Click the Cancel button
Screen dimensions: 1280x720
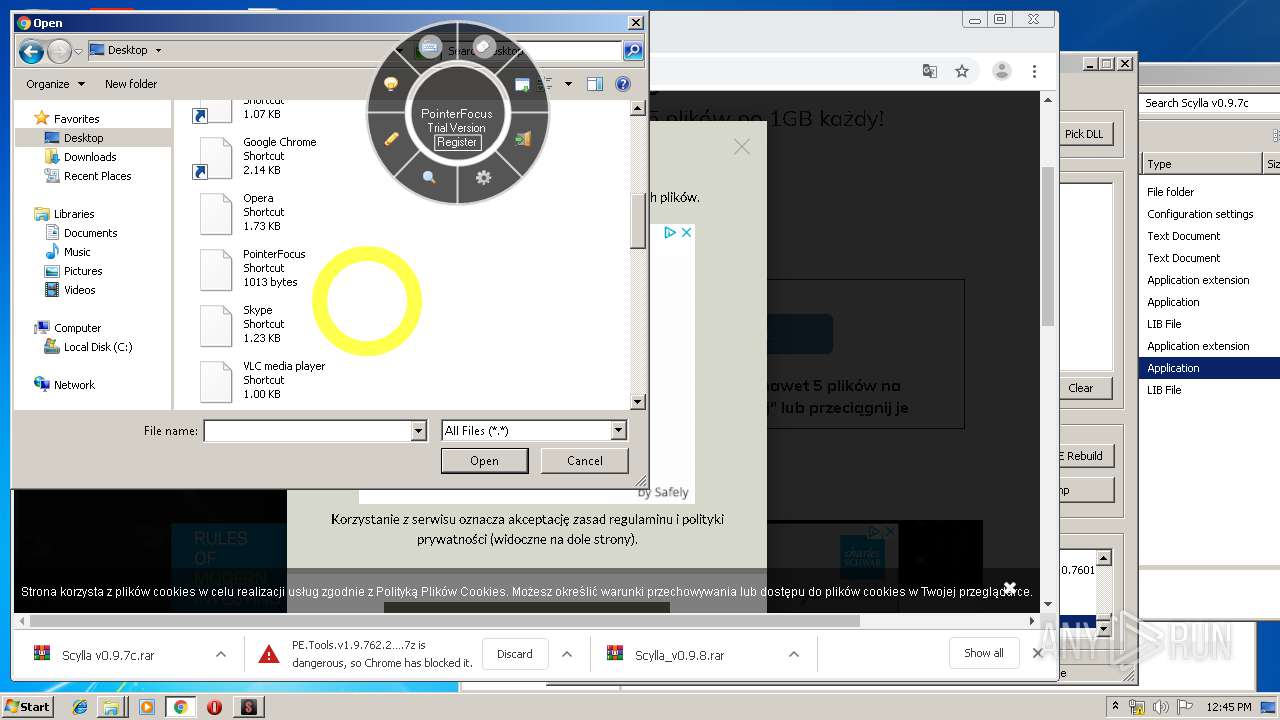(585, 461)
